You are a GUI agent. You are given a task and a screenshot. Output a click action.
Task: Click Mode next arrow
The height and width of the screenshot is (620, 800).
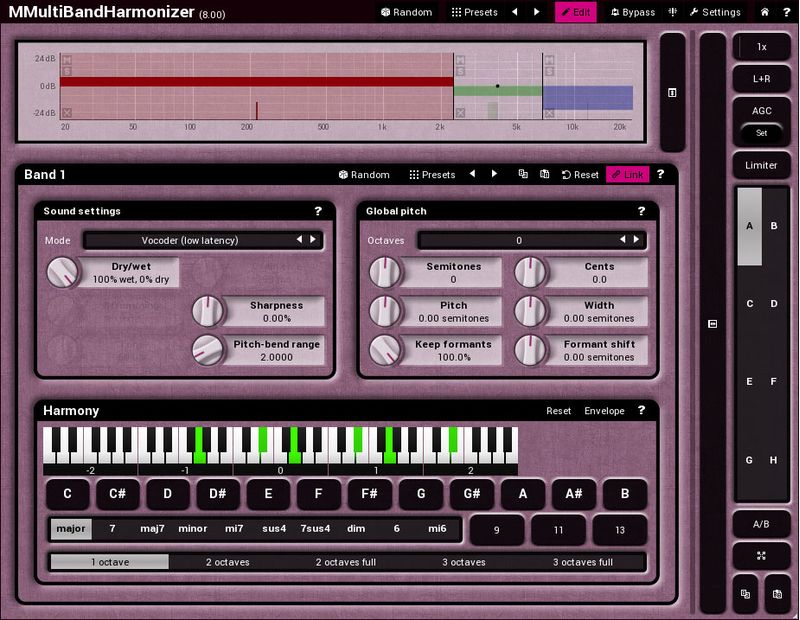[x=313, y=239]
